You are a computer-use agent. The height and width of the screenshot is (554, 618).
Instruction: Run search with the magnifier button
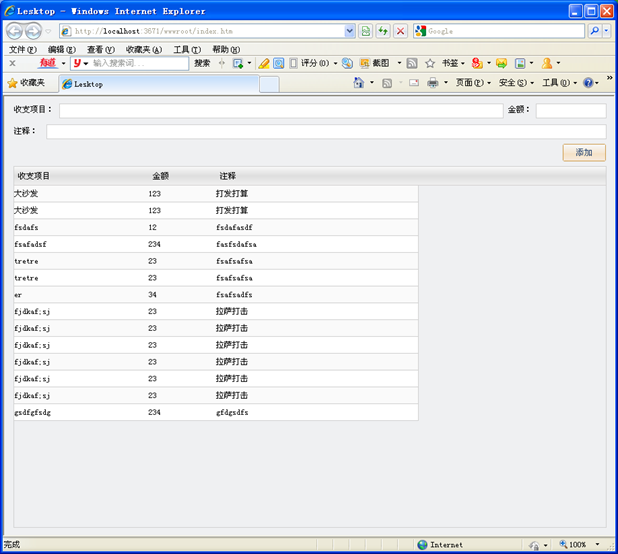tap(594, 31)
